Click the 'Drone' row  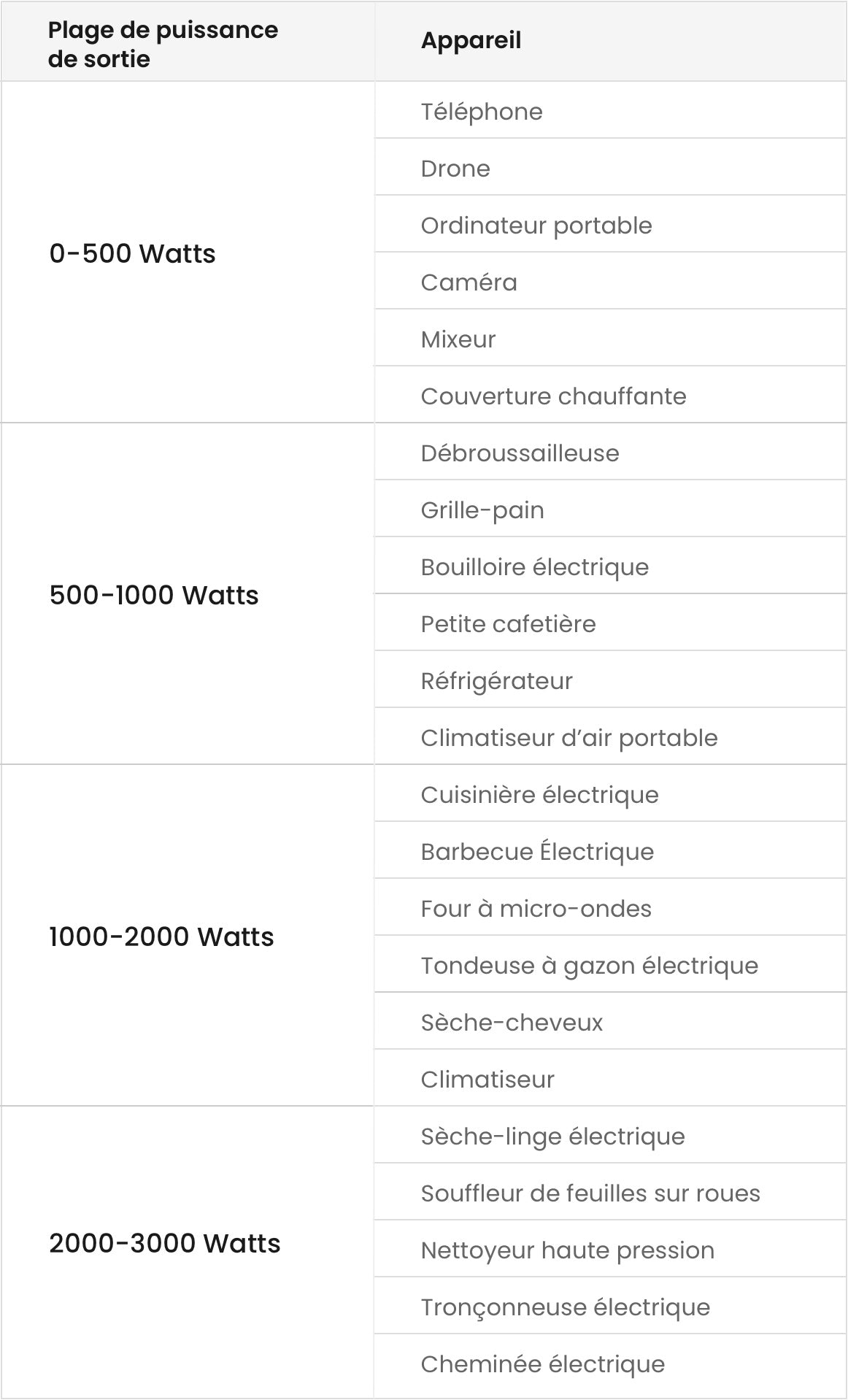(455, 169)
